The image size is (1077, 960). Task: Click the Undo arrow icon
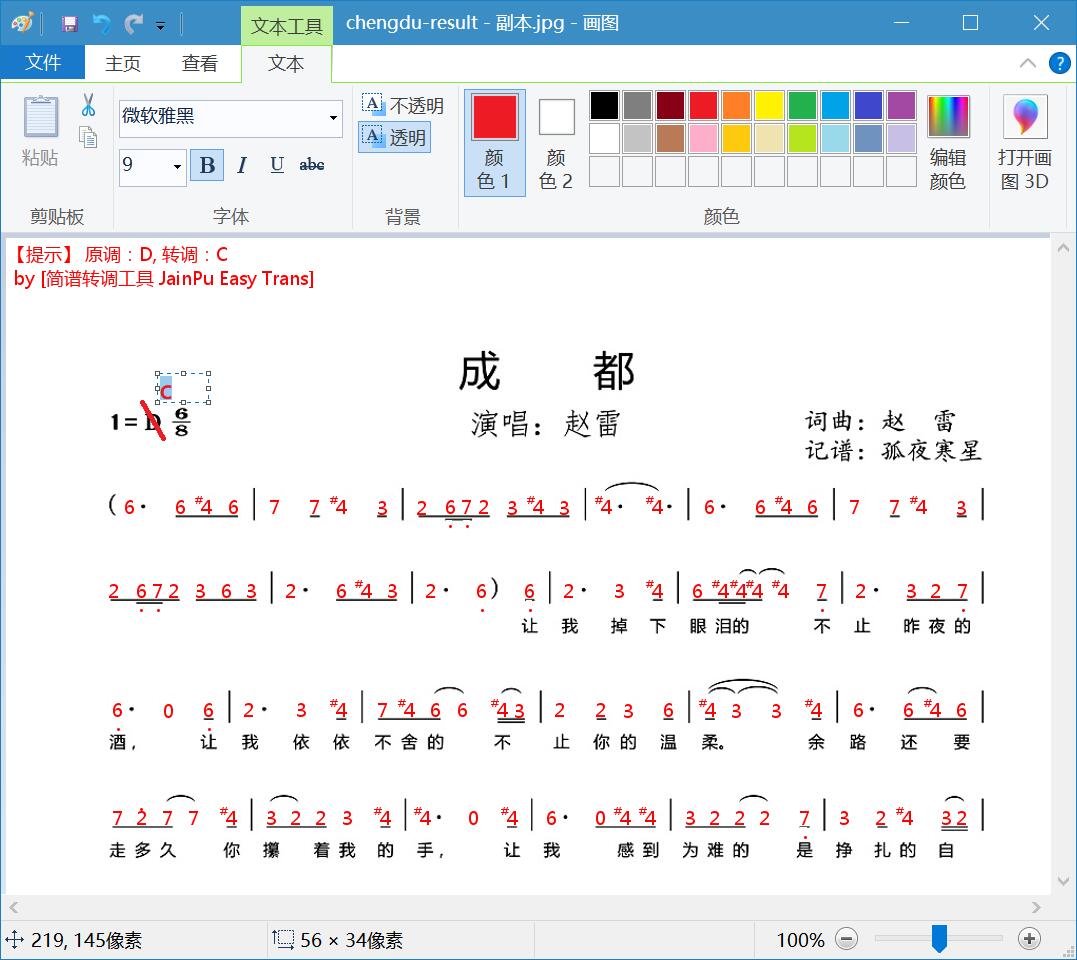coord(101,22)
